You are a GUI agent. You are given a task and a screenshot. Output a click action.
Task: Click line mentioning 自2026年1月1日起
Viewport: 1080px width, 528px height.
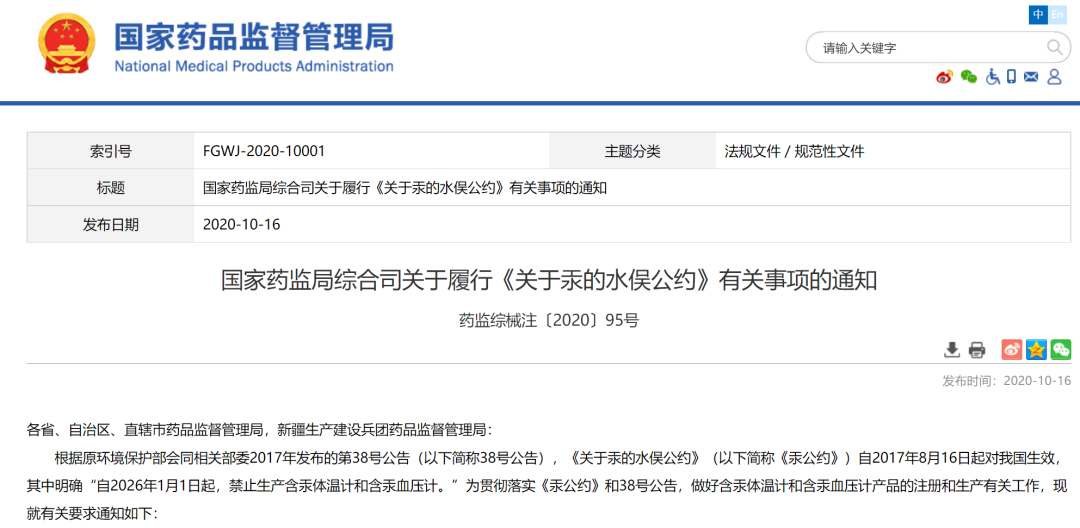tap(549, 485)
